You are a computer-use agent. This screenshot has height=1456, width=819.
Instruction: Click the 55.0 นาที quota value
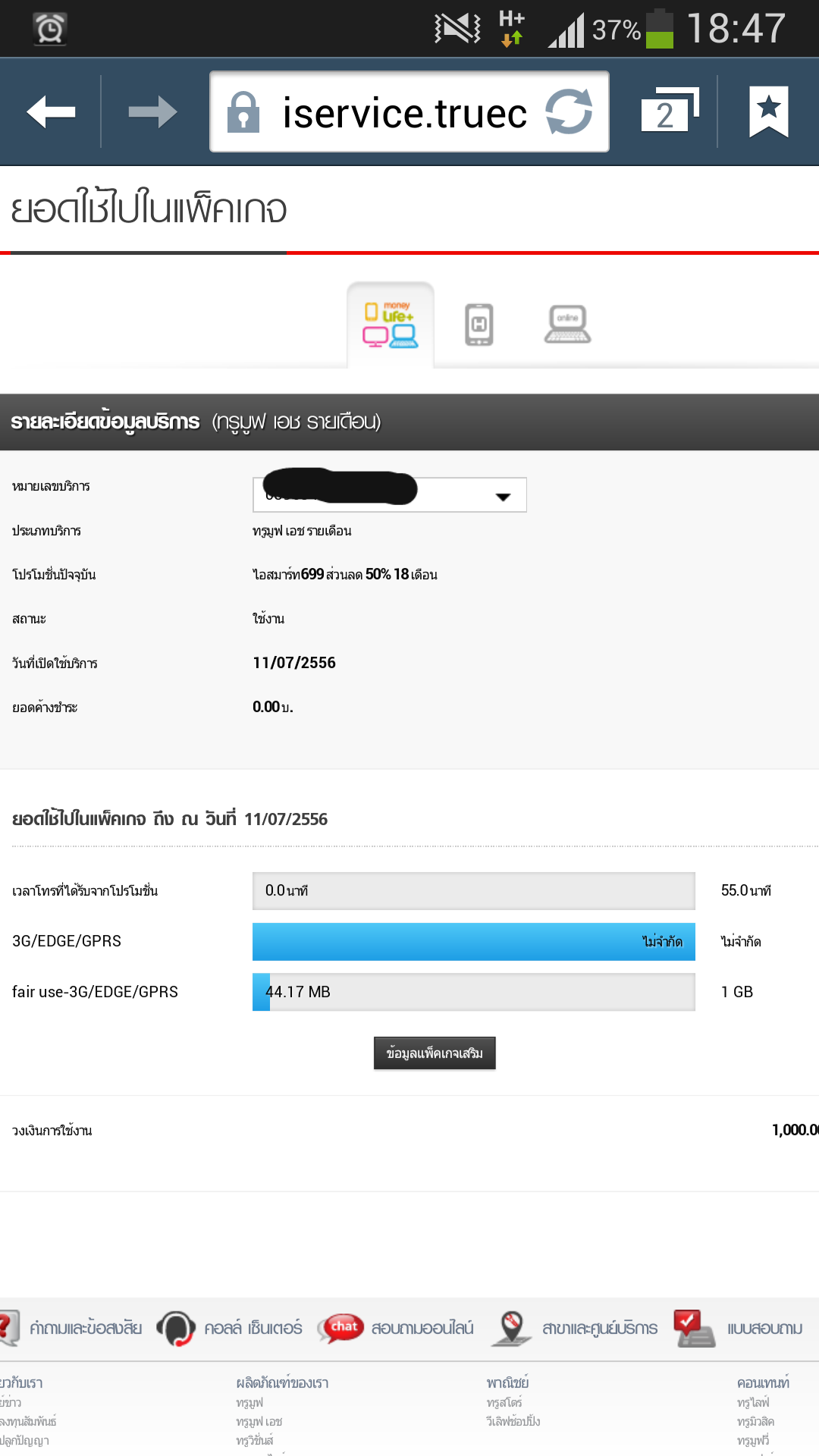pyautogui.click(x=746, y=891)
